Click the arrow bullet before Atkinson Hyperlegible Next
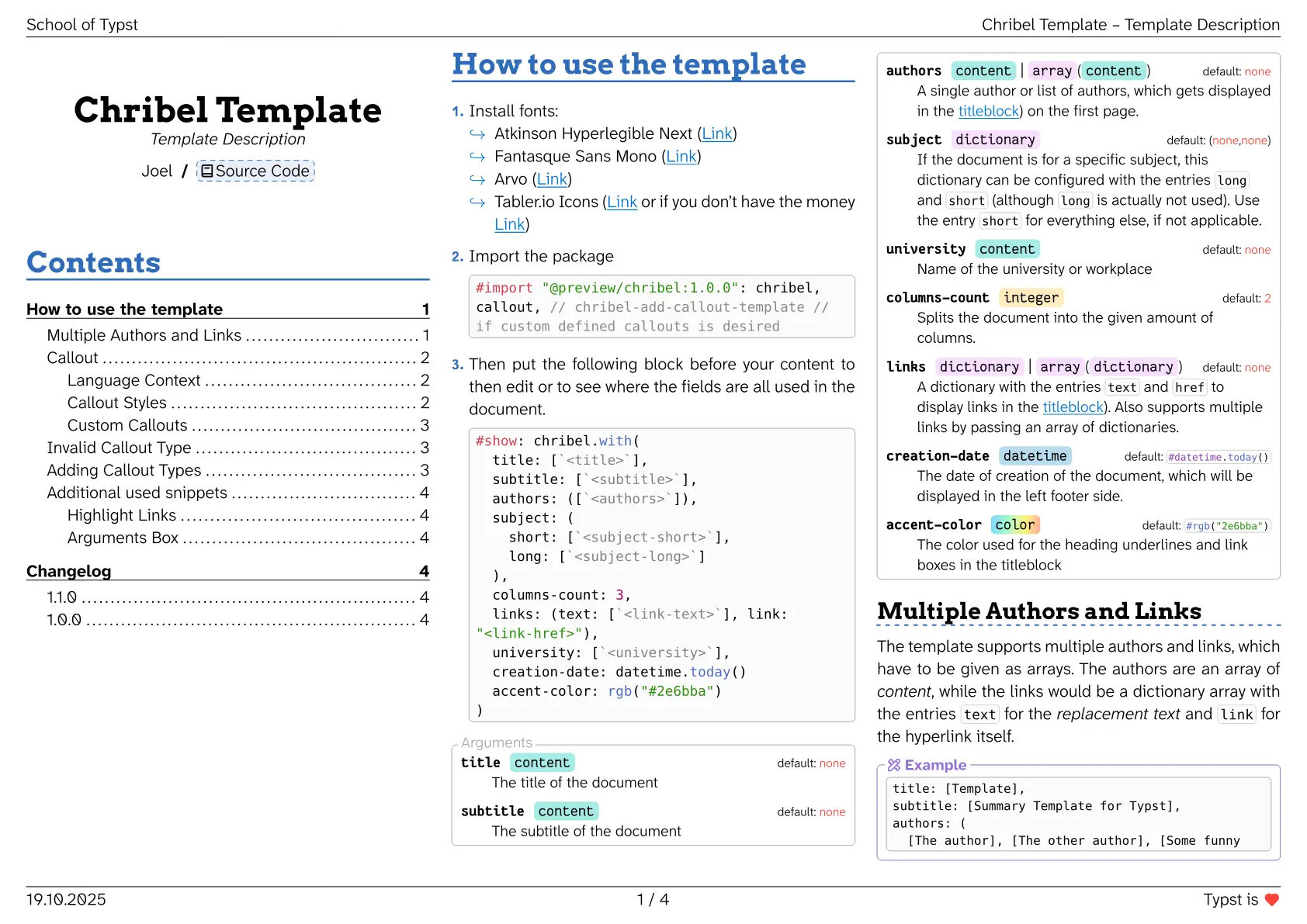Viewport: 1307px width, 924px height. pos(477,134)
